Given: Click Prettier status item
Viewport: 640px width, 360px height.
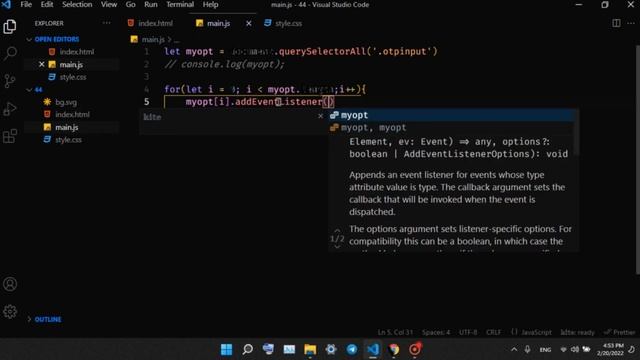Looking at the screenshot, I should 620,332.
